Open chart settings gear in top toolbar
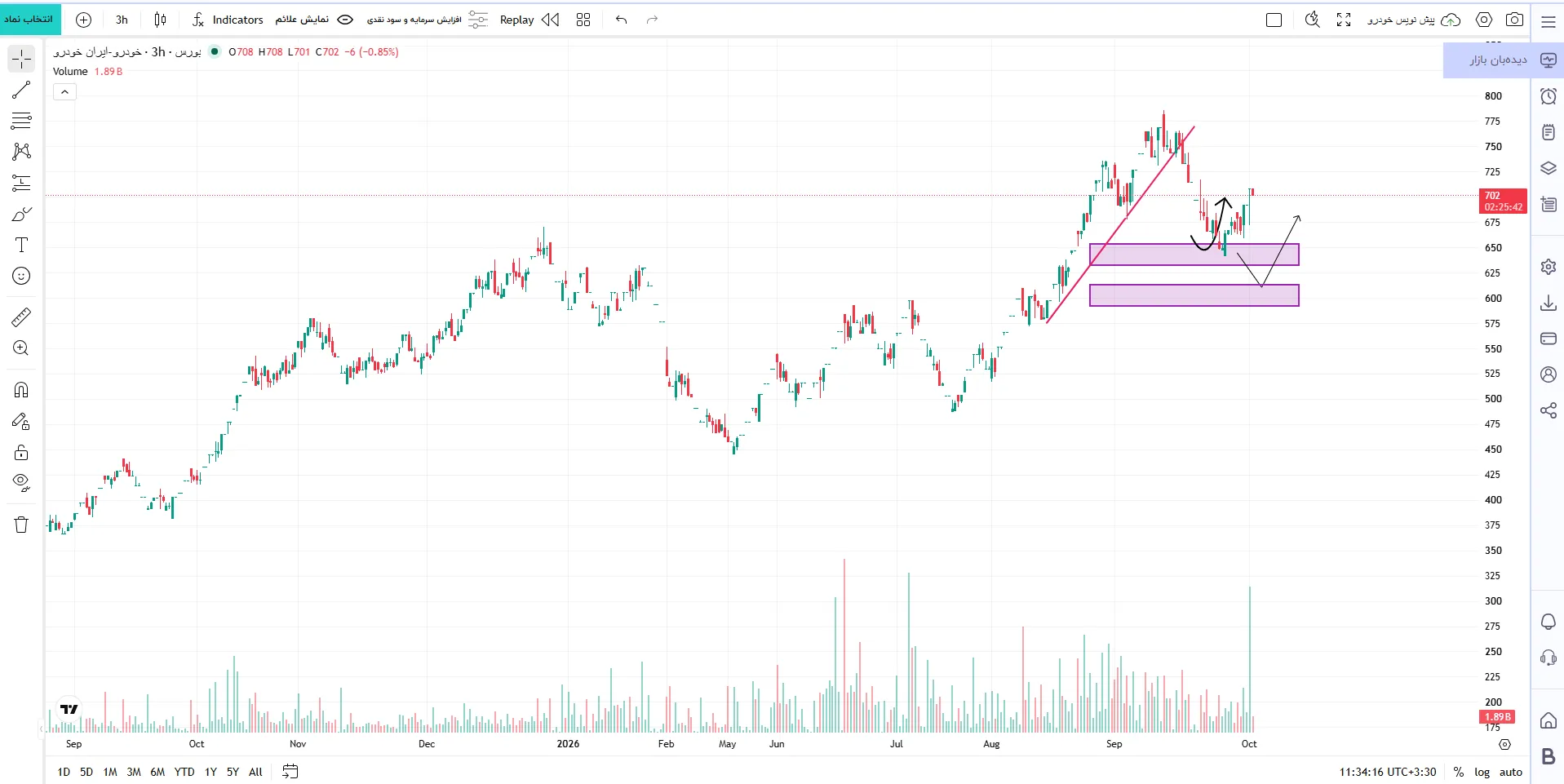 [1484, 20]
